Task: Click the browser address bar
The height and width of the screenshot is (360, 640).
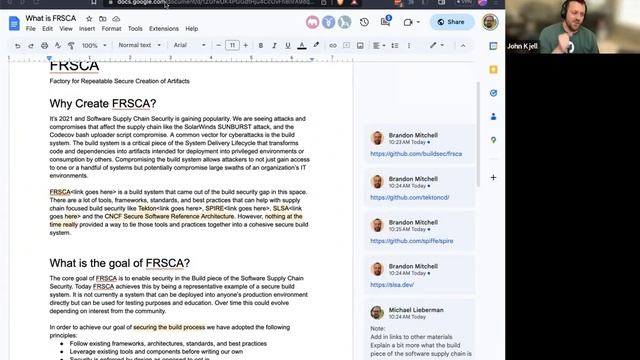Action: click(x=216, y=3)
